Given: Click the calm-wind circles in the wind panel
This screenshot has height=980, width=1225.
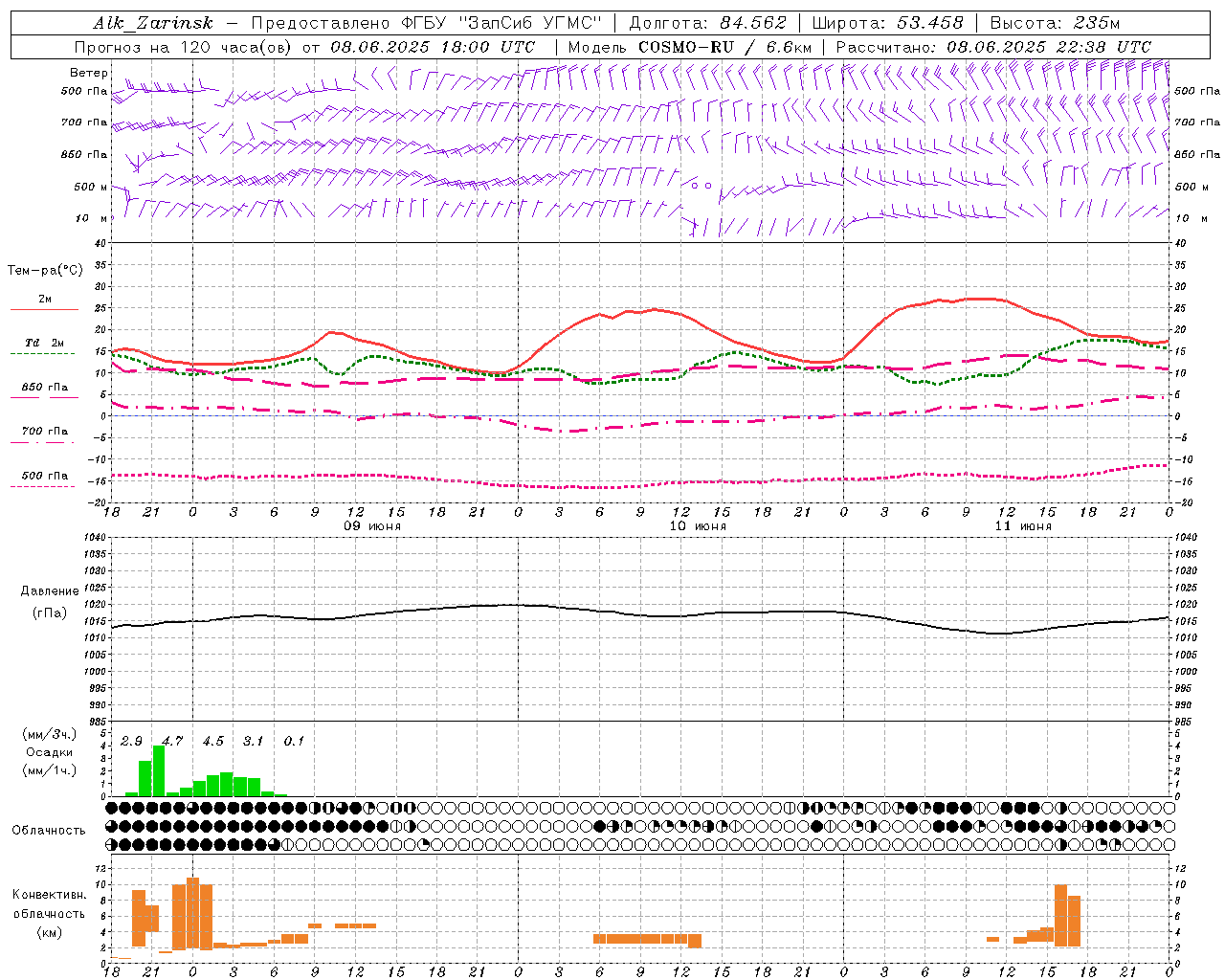Looking at the screenshot, I should [702, 186].
